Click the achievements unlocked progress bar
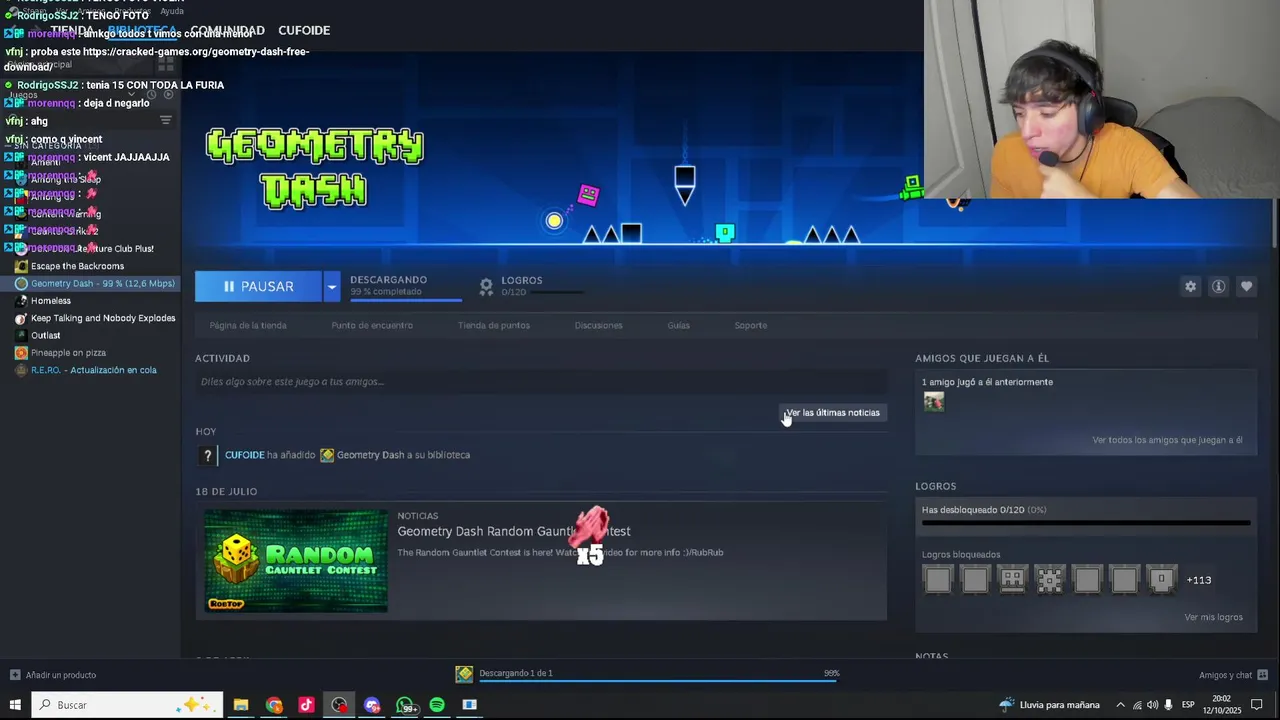 point(1086,522)
